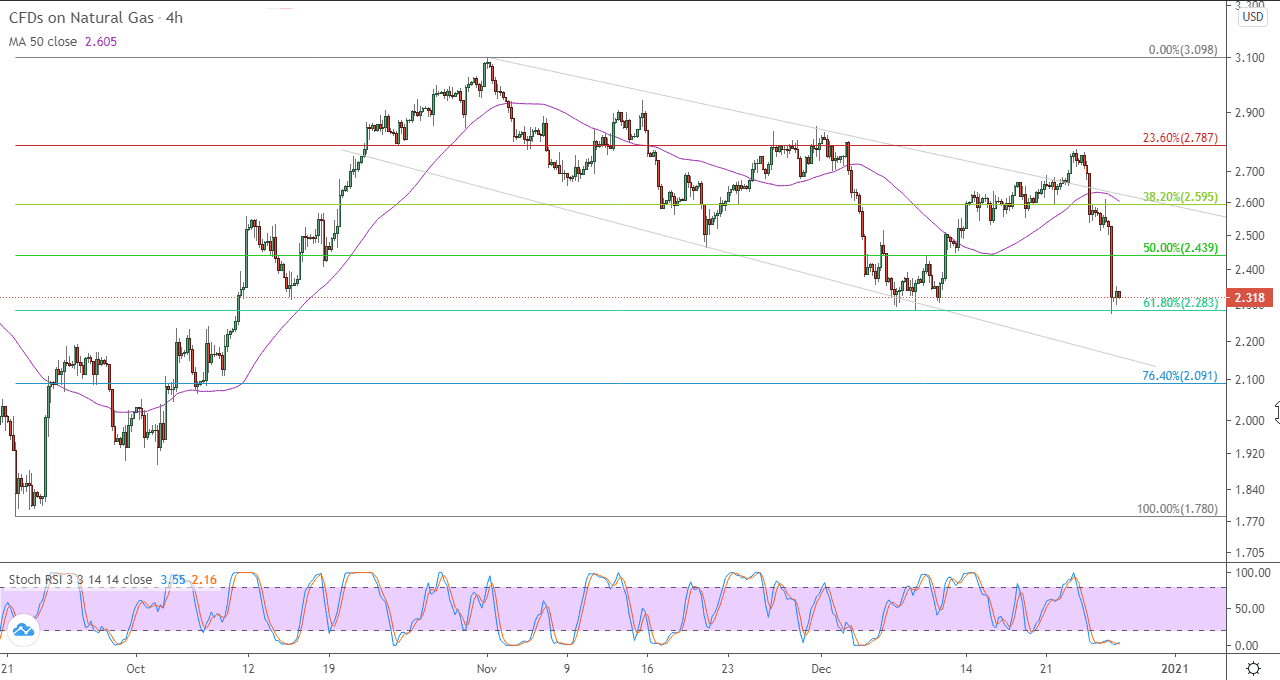This screenshot has width=1280, height=680.
Task: Click the USD currency label
Action: 1252,17
